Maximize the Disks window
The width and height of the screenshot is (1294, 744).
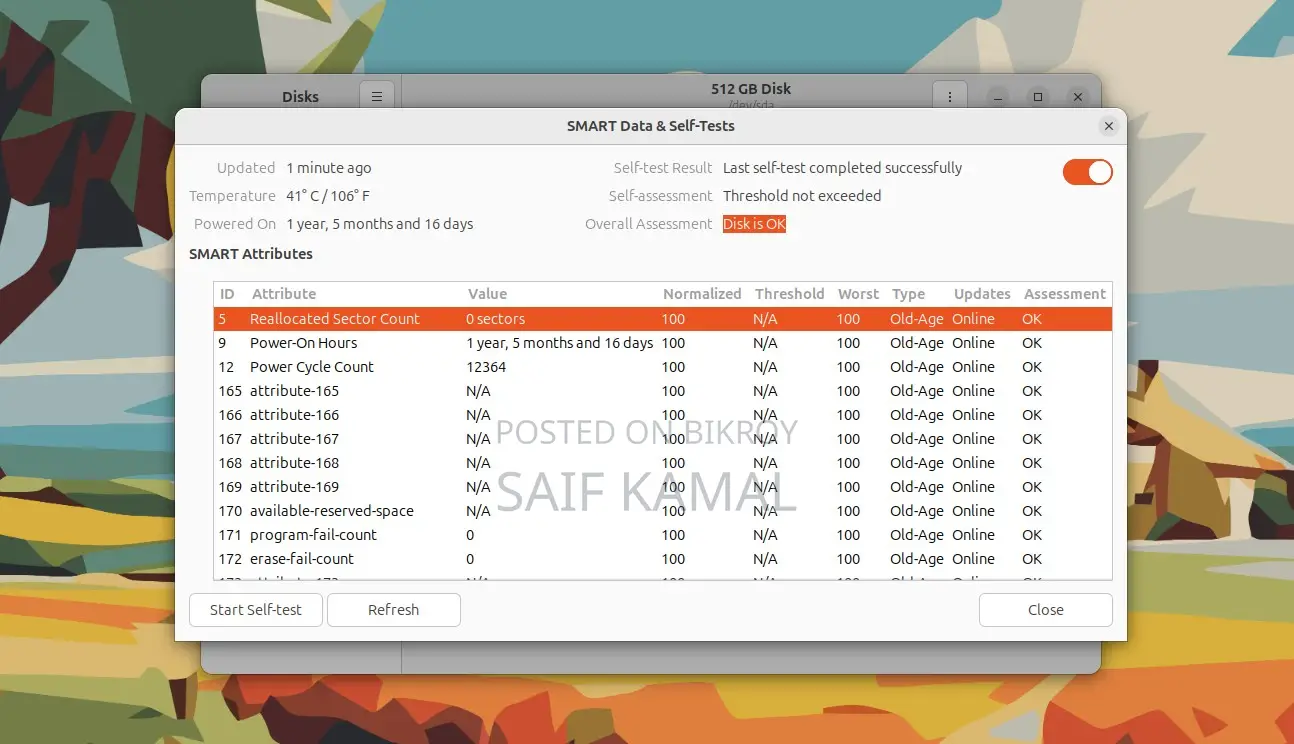click(1038, 97)
